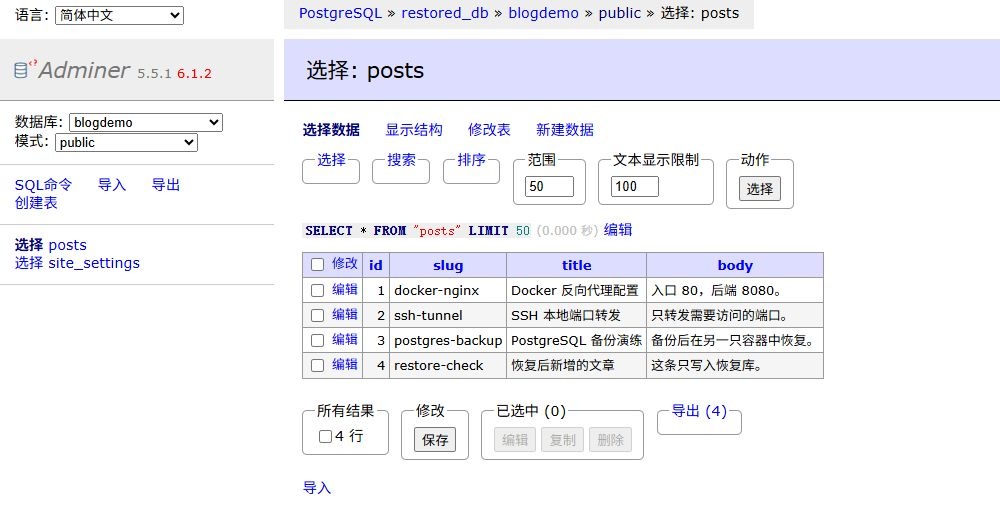Click the 选择 button in 动作 box
Image resolution: width=1000 pixels, height=510 pixels.
click(760, 189)
